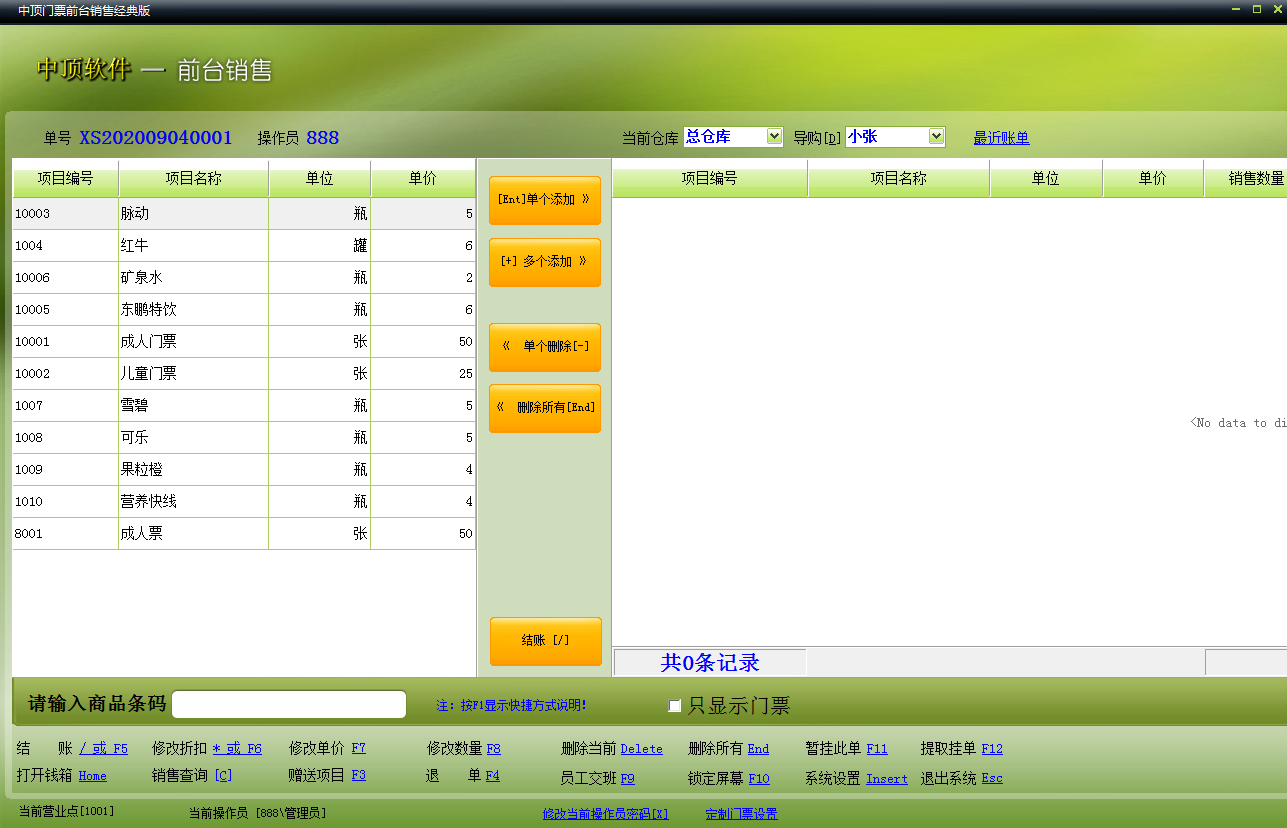Select the 成人门票 item row
The height and width of the screenshot is (828, 1287).
244,342
